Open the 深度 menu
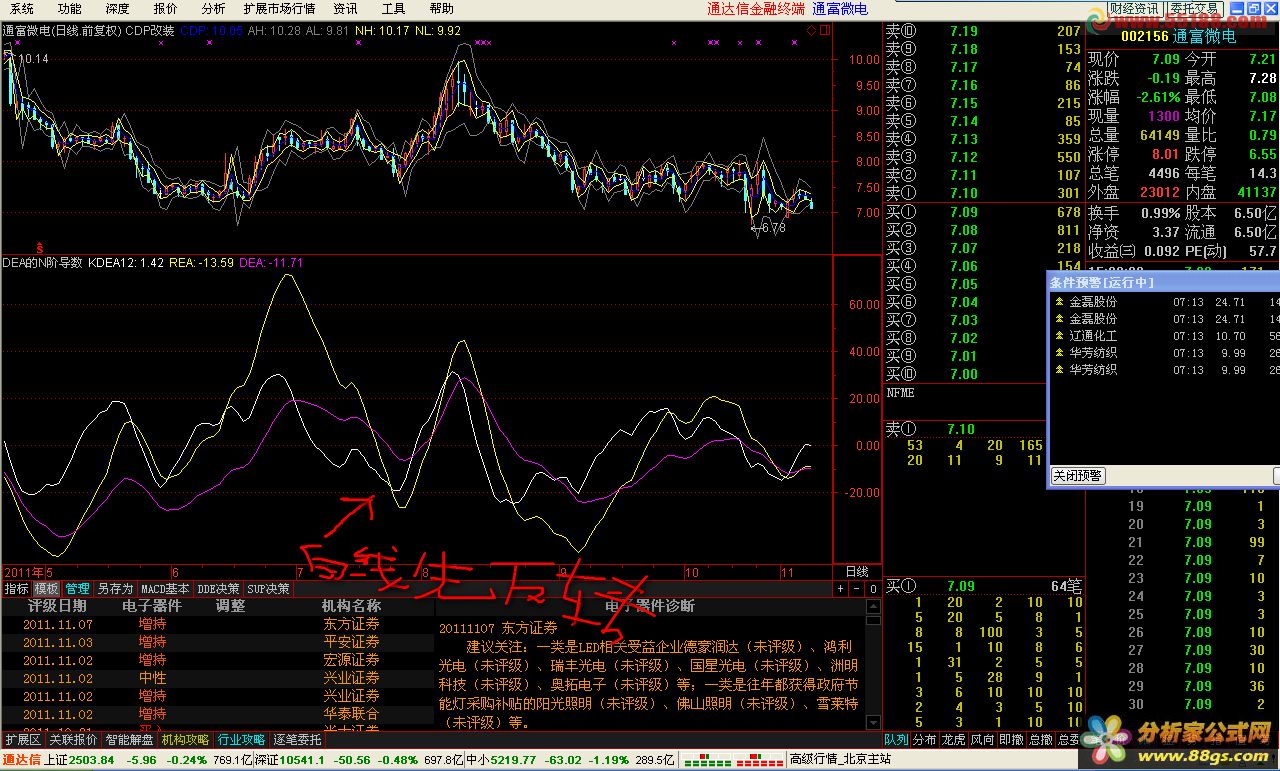 [x=117, y=8]
